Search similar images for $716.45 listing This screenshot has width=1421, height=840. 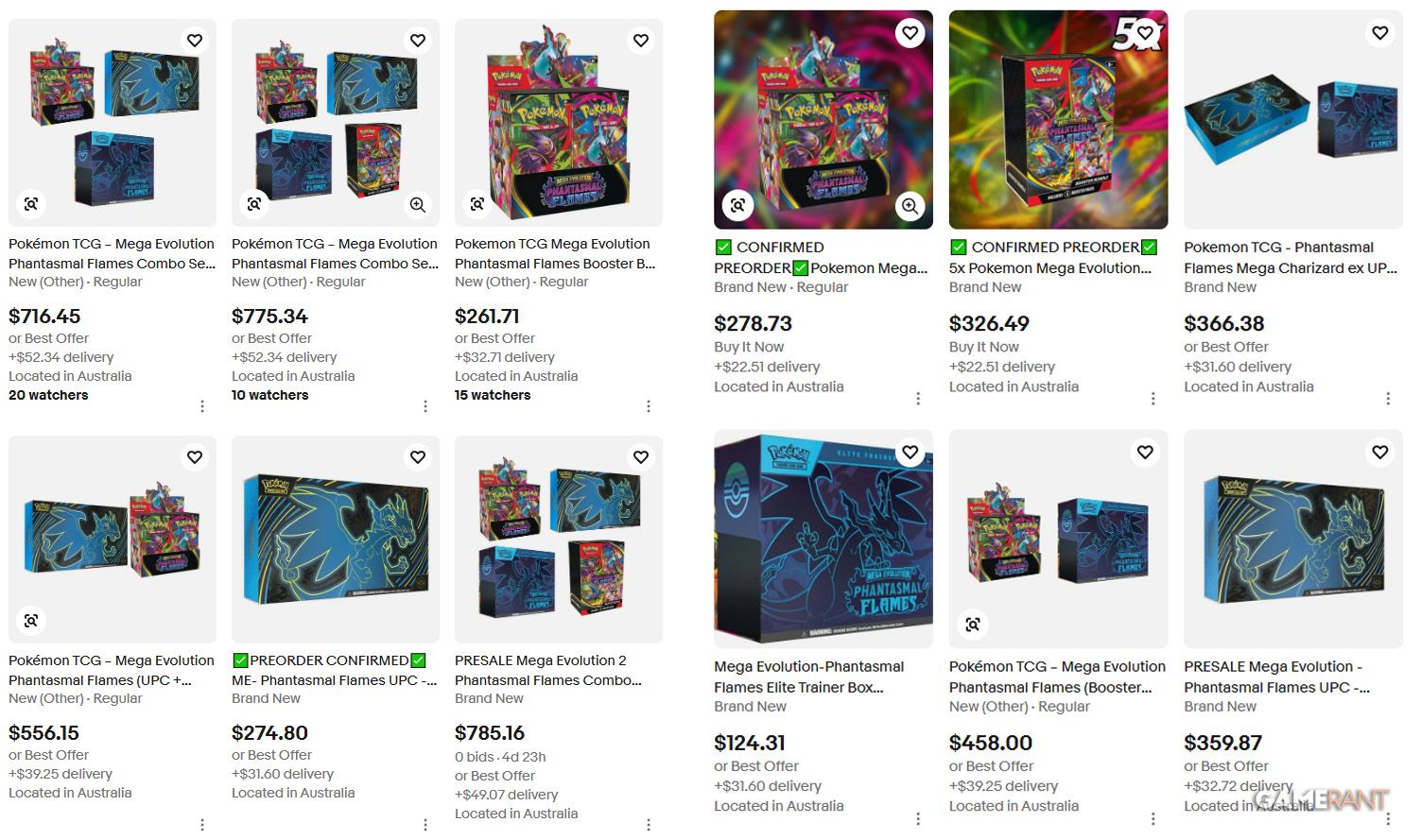[x=31, y=204]
